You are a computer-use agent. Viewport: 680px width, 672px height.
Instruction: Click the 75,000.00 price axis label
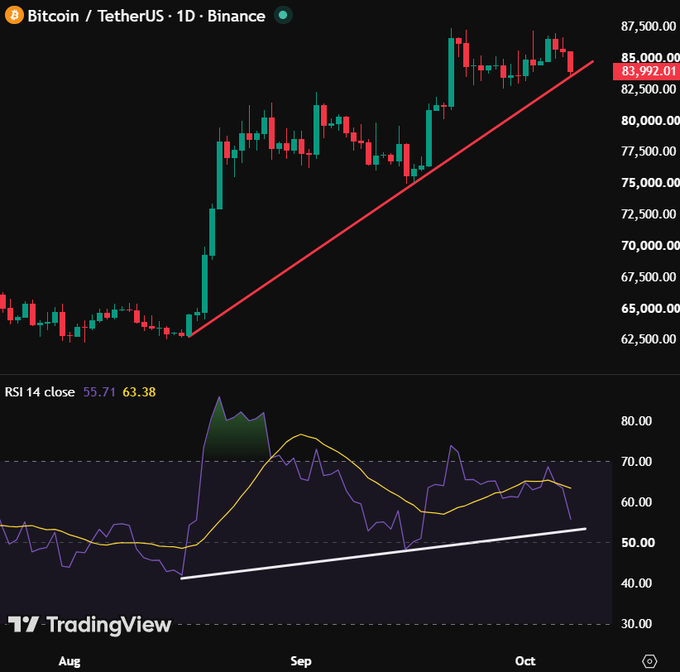pyautogui.click(x=650, y=183)
